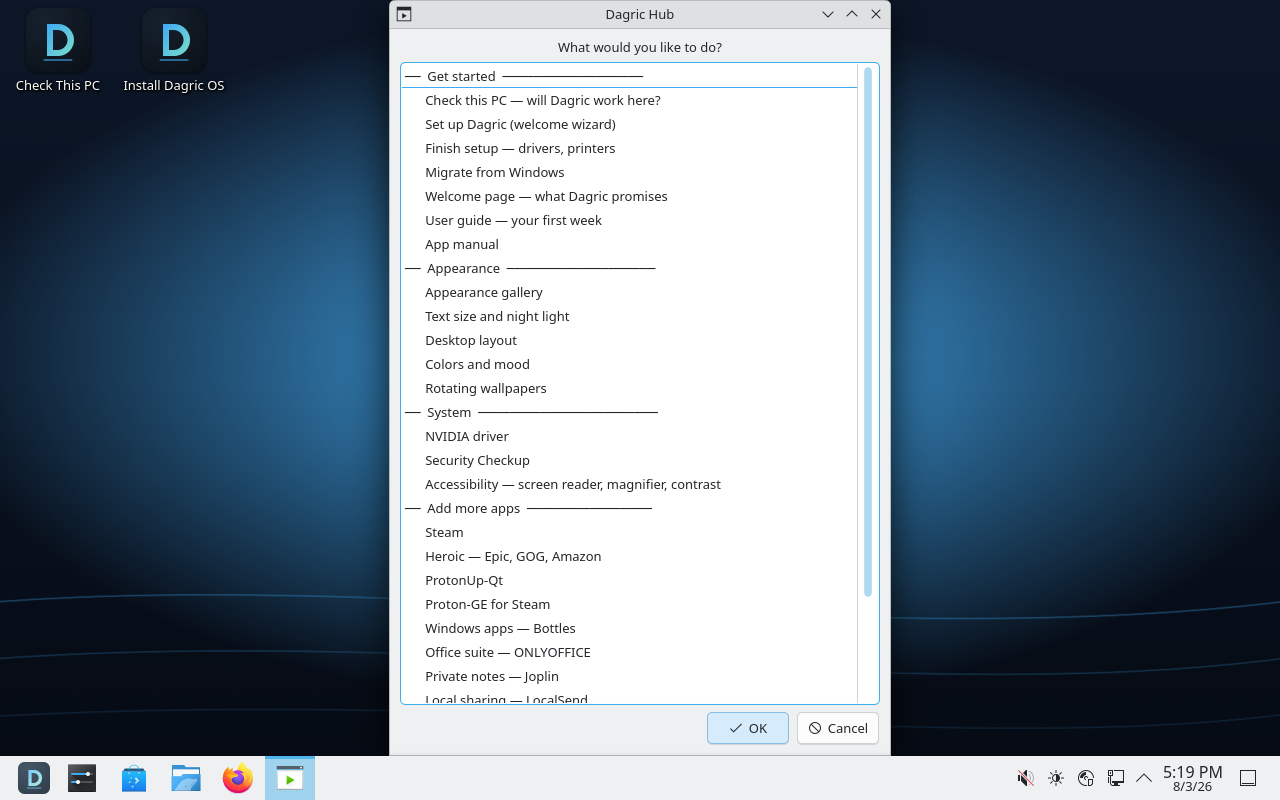This screenshot has height=800, width=1280.
Task: Select the 'Colors and mood' entry
Action: point(629,364)
